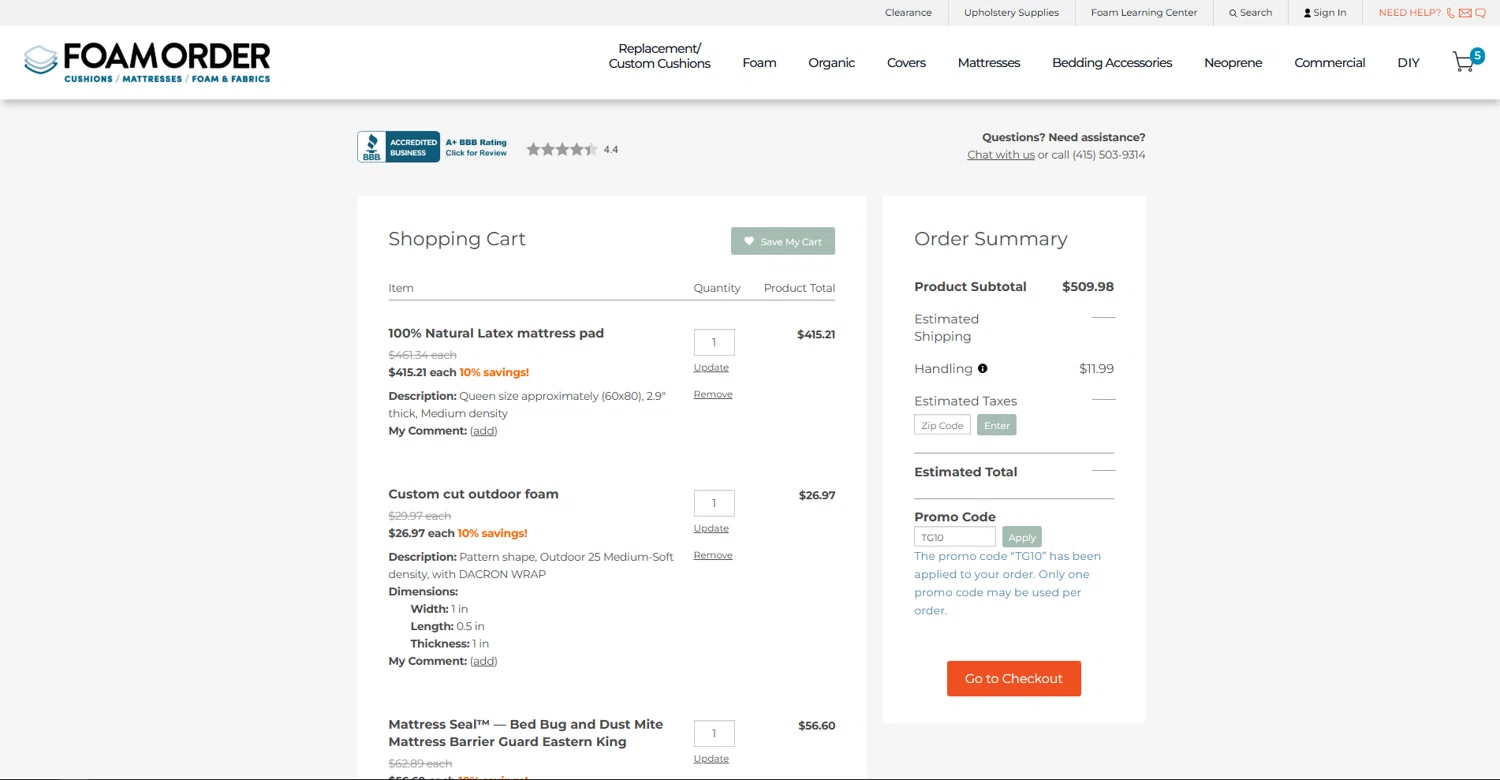Remove Custom cut outdoor foam from cart
Screen dimensions: 1500x780
pyautogui.click(x=713, y=555)
